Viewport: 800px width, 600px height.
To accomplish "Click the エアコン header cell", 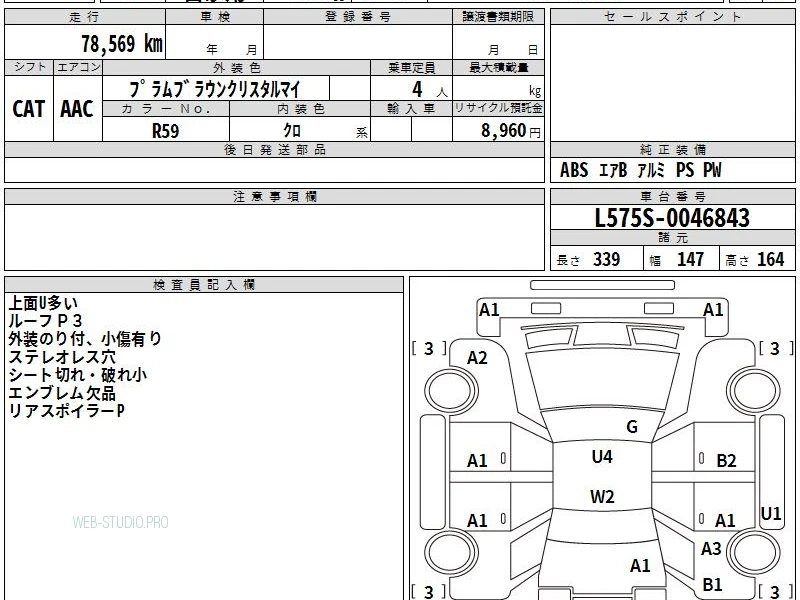I will pyautogui.click(x=78, y=67).
